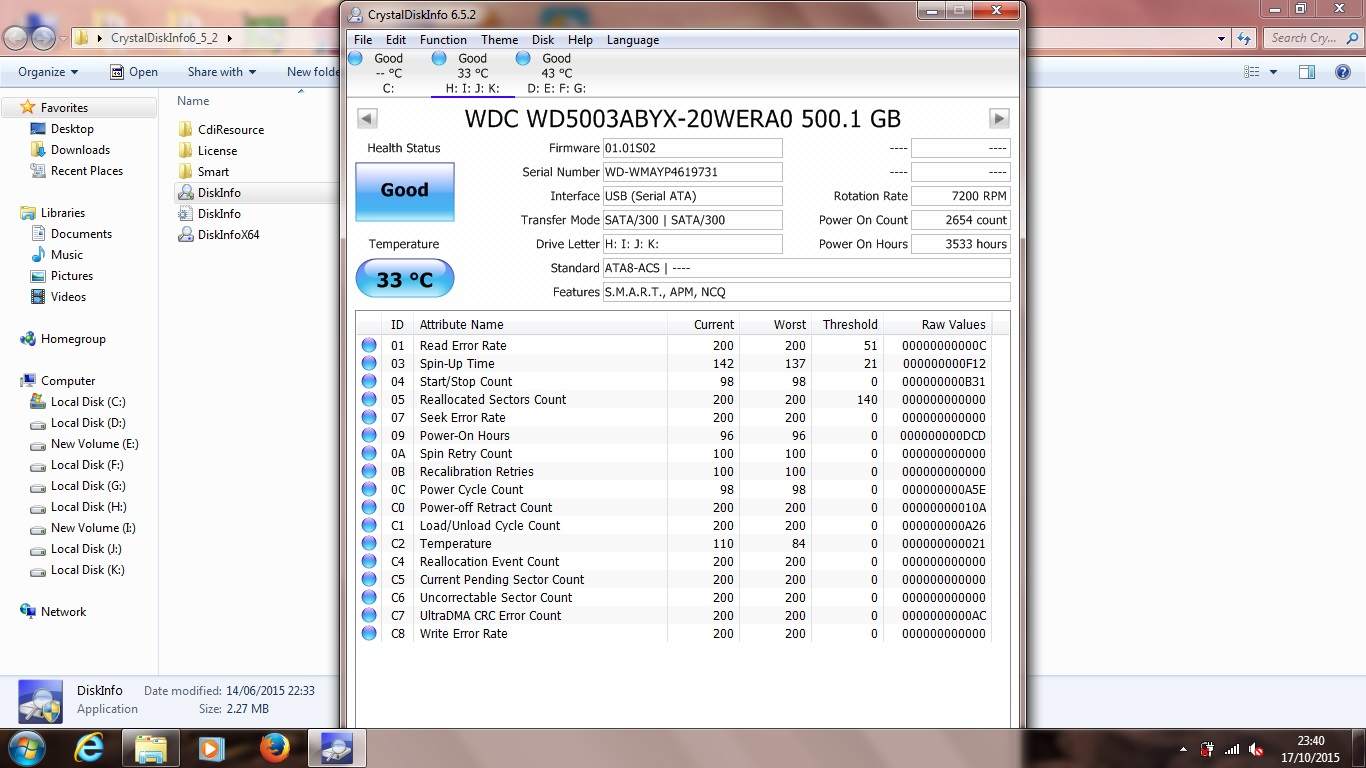Click the 33 °C temperature button
The width and height of the screenshot is (1366, 768).
pyautogui.click(x=404, y=279)
